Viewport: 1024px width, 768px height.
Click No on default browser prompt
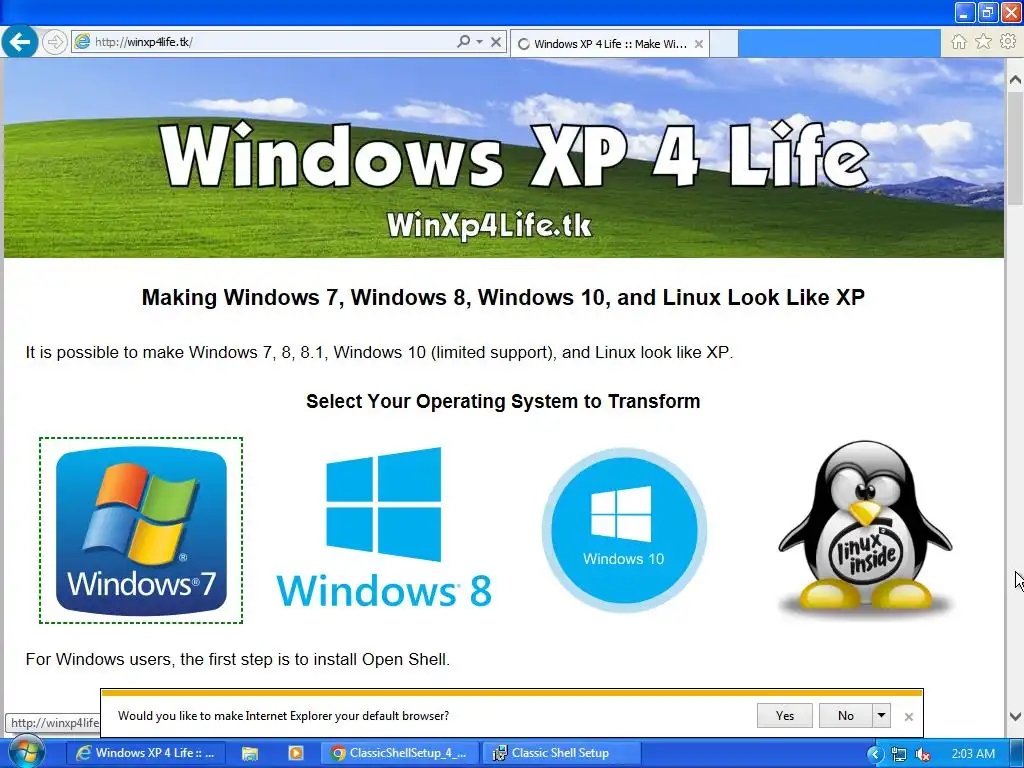pyautogui.click(x=846, y=716)
